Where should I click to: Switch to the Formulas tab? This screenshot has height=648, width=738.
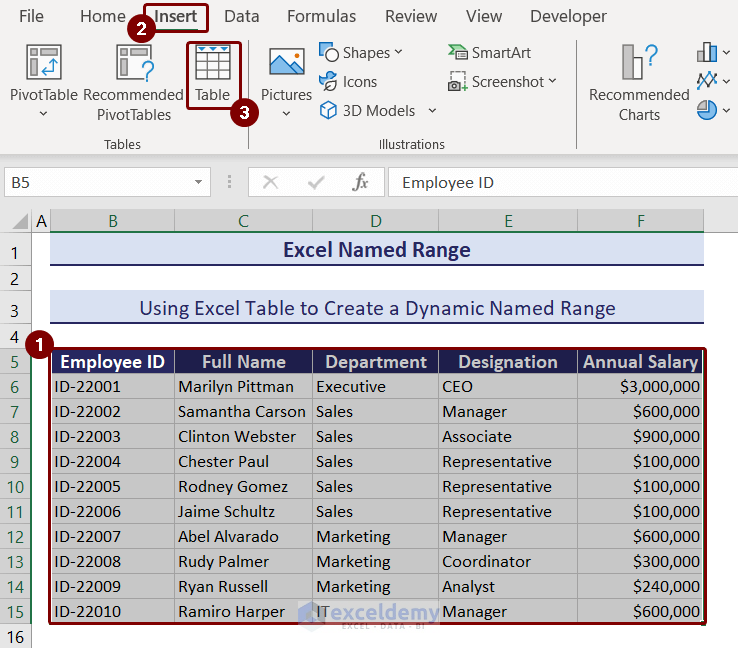pyautogui.click(x=321, y=16)
